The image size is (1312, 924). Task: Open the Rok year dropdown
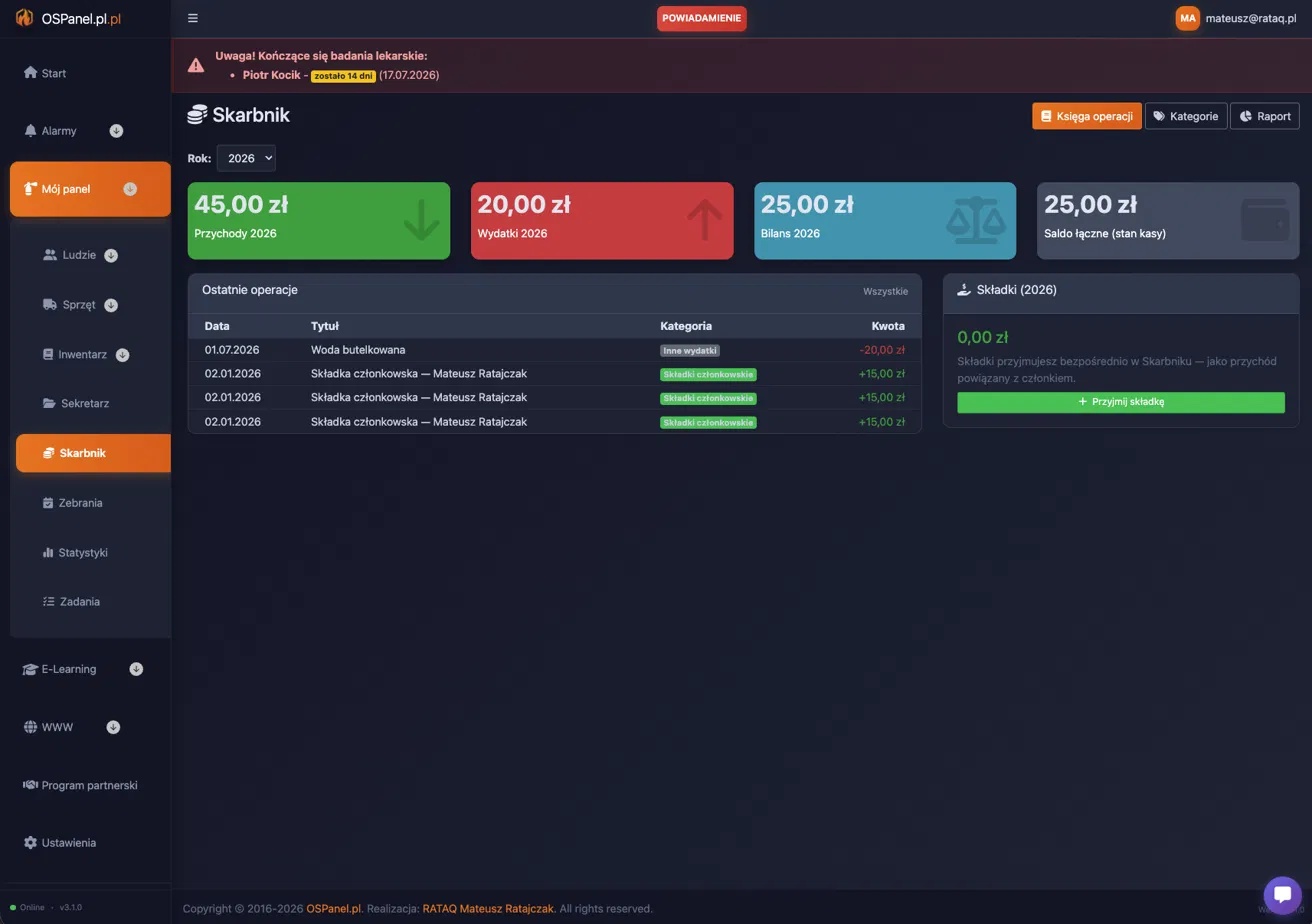[246, 158]
